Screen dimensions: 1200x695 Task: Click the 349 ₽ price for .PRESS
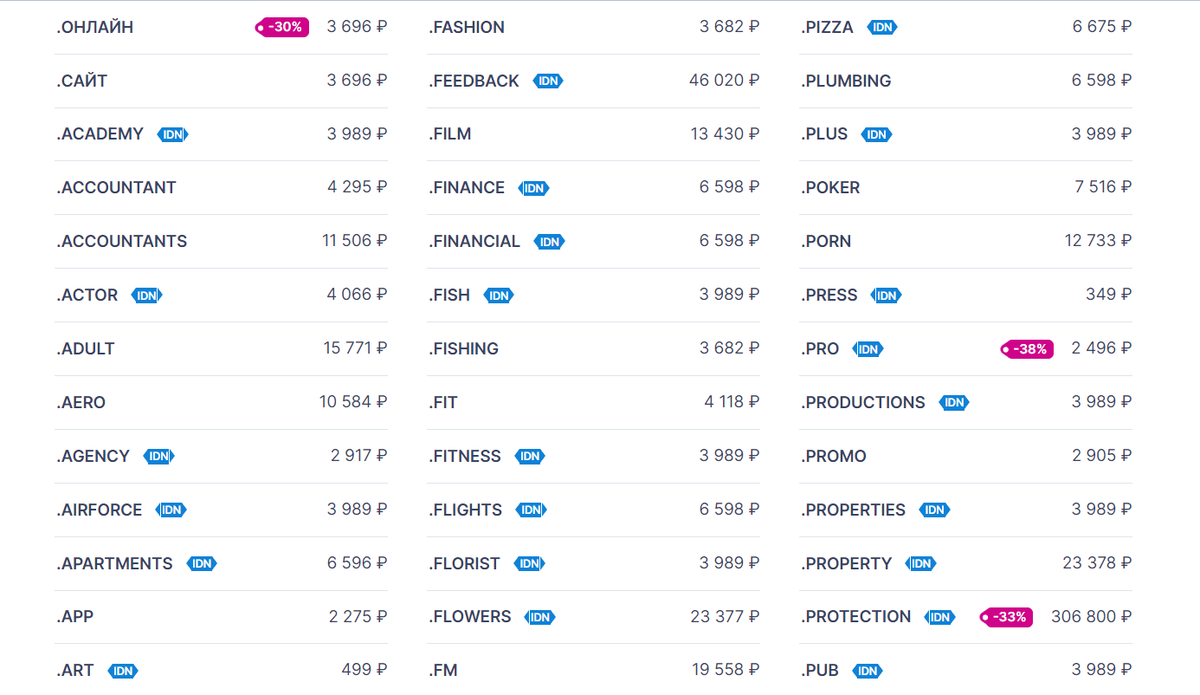[x=1108, y=295]
